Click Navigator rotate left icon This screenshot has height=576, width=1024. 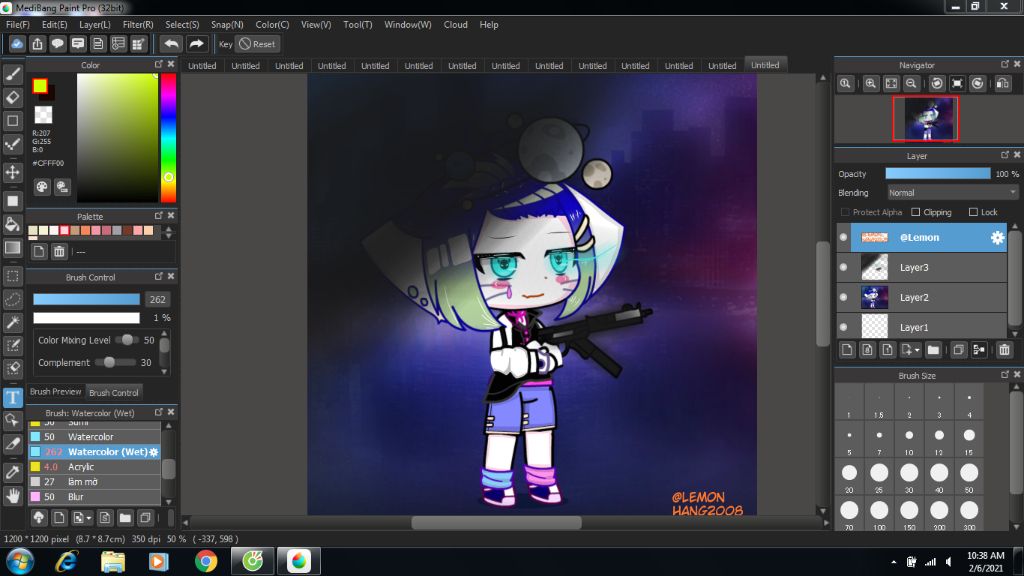click(x=937, y=84)
